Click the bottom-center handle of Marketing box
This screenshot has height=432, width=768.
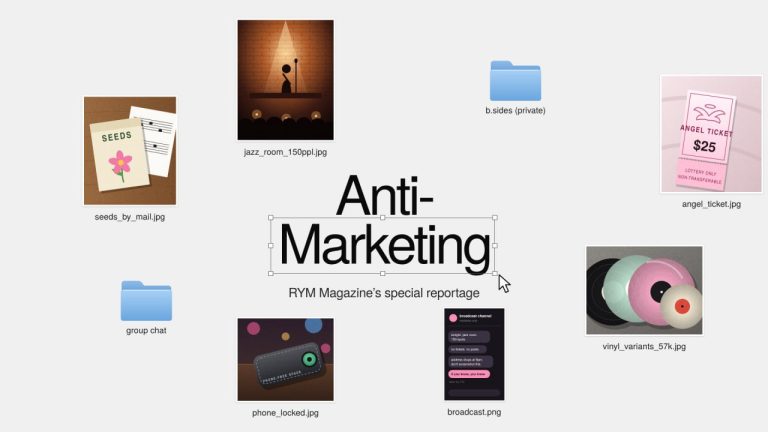[x=383, y=273]
